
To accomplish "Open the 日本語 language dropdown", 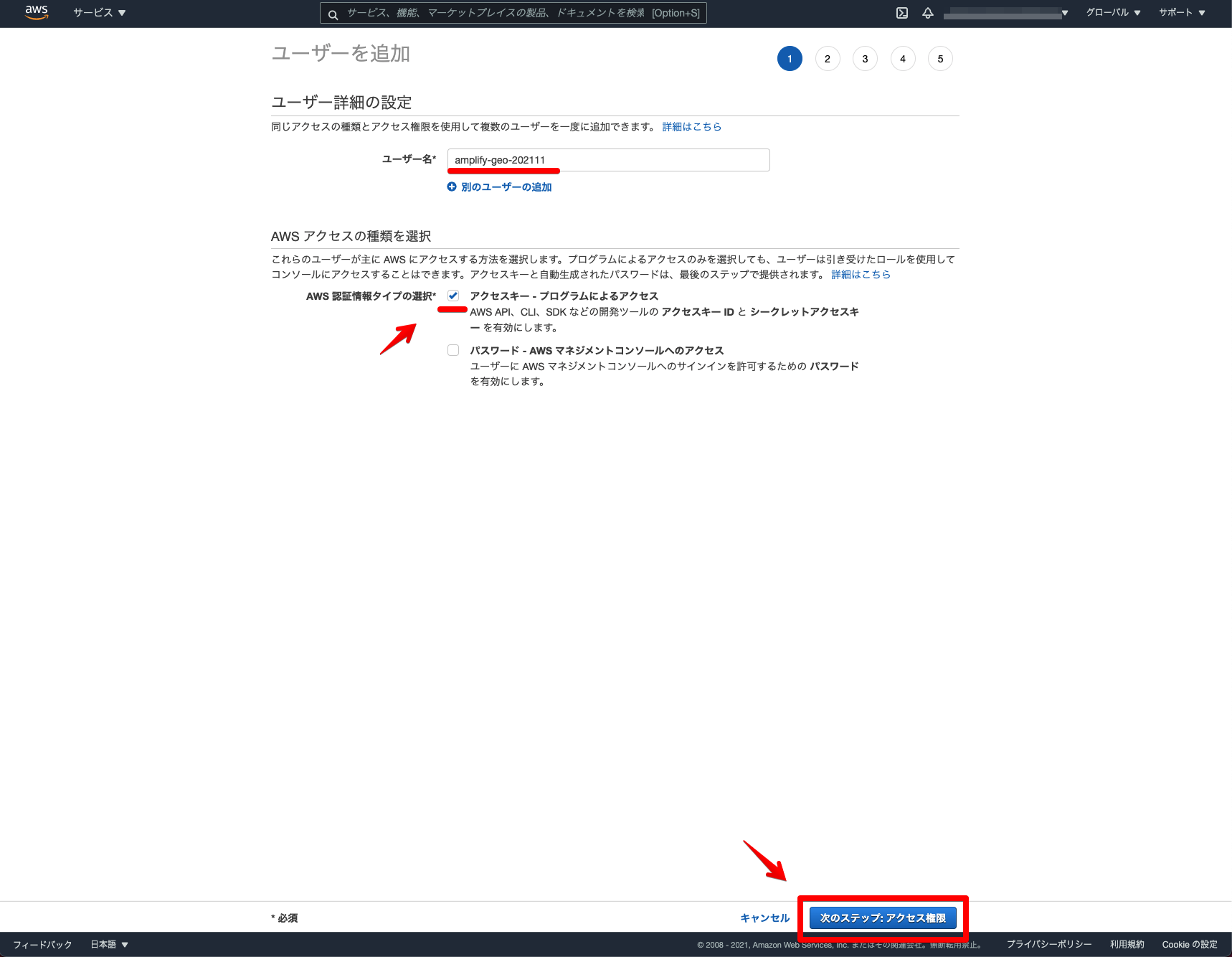I will tap(109, 945).
